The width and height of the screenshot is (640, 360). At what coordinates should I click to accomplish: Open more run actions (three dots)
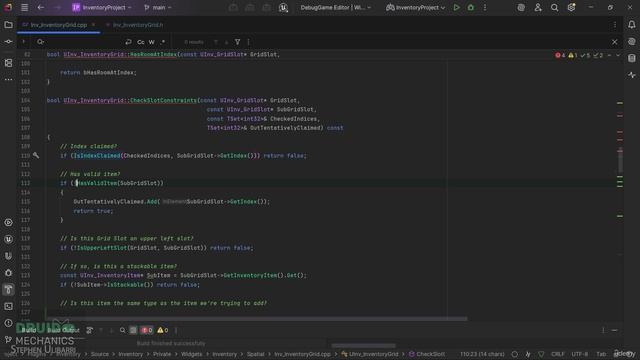point(485,7)
